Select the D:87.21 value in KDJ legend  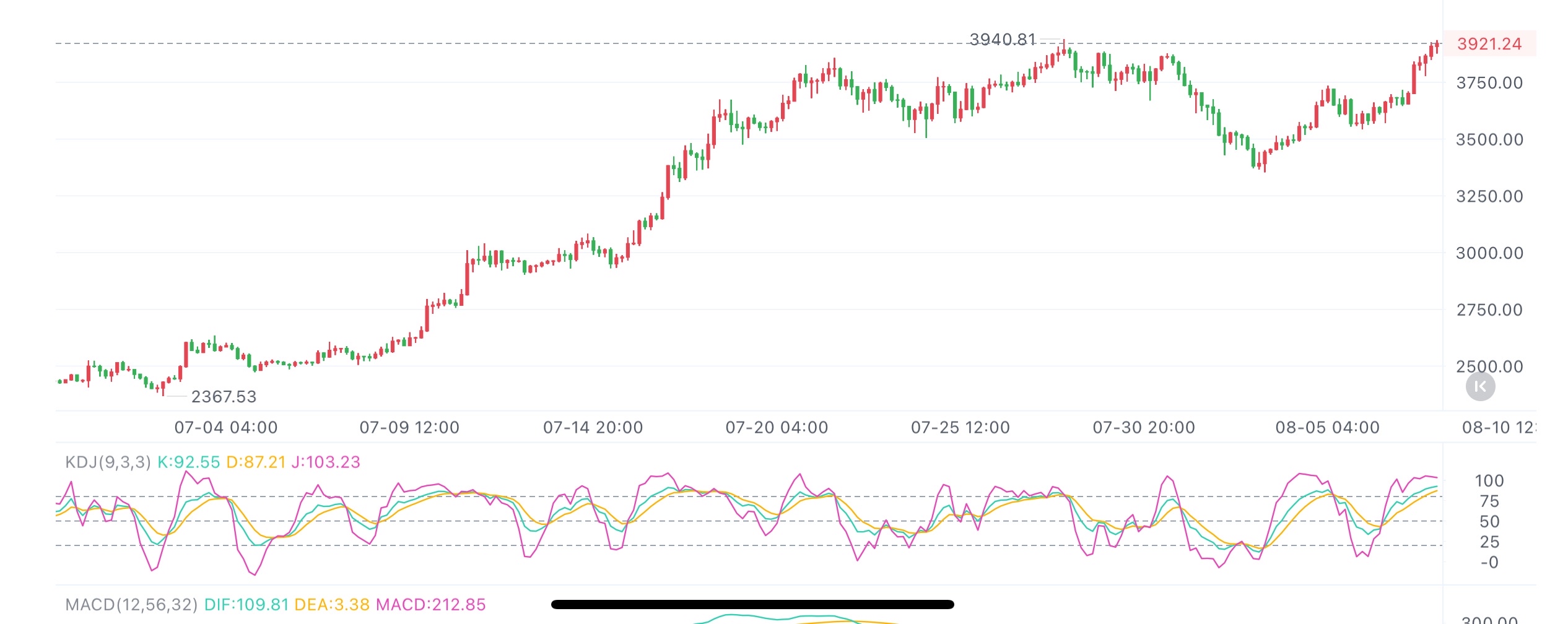pos(256,462)
